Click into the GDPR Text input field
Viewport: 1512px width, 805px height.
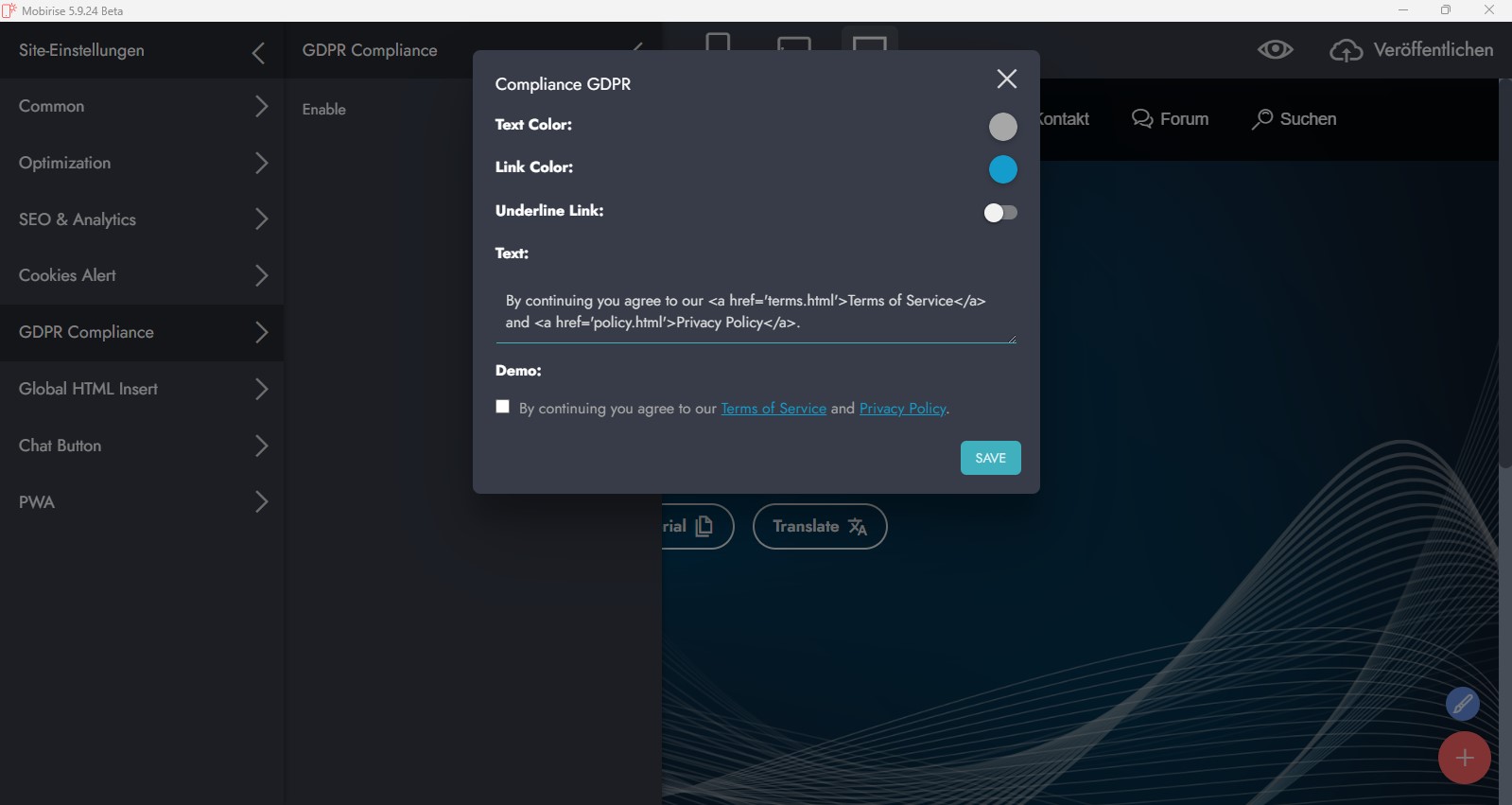(755, 312)
